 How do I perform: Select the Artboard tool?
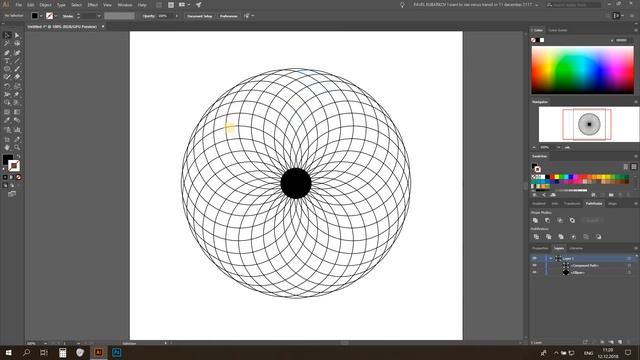click(x=7, y=139)
